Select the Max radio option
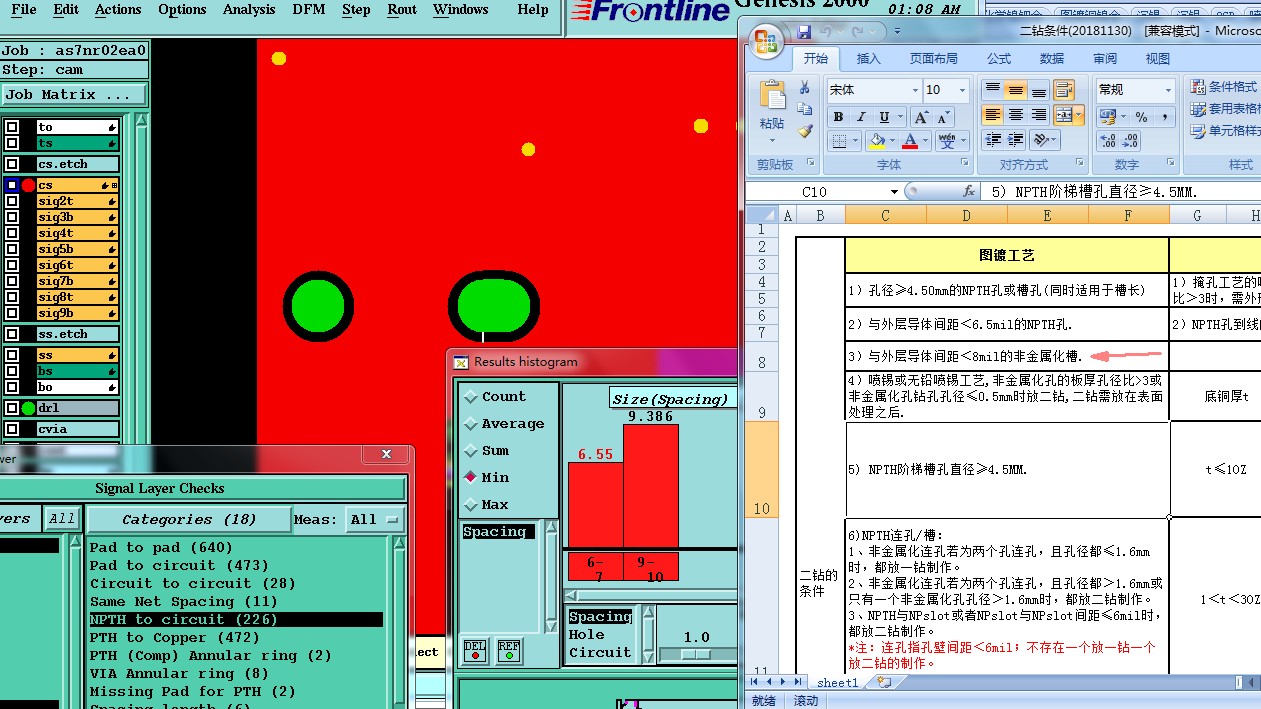1261x709 pixels. pyautogui.click(x=470, y=504)
